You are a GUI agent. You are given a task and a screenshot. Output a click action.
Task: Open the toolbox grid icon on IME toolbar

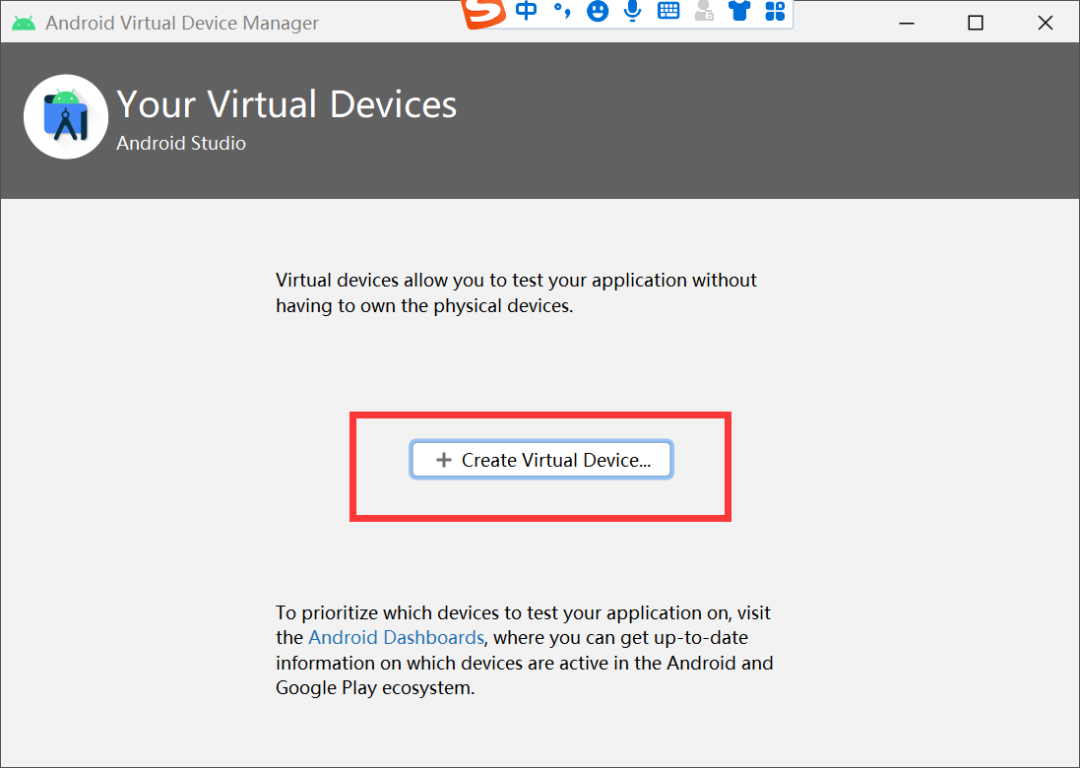pos(775,10)
